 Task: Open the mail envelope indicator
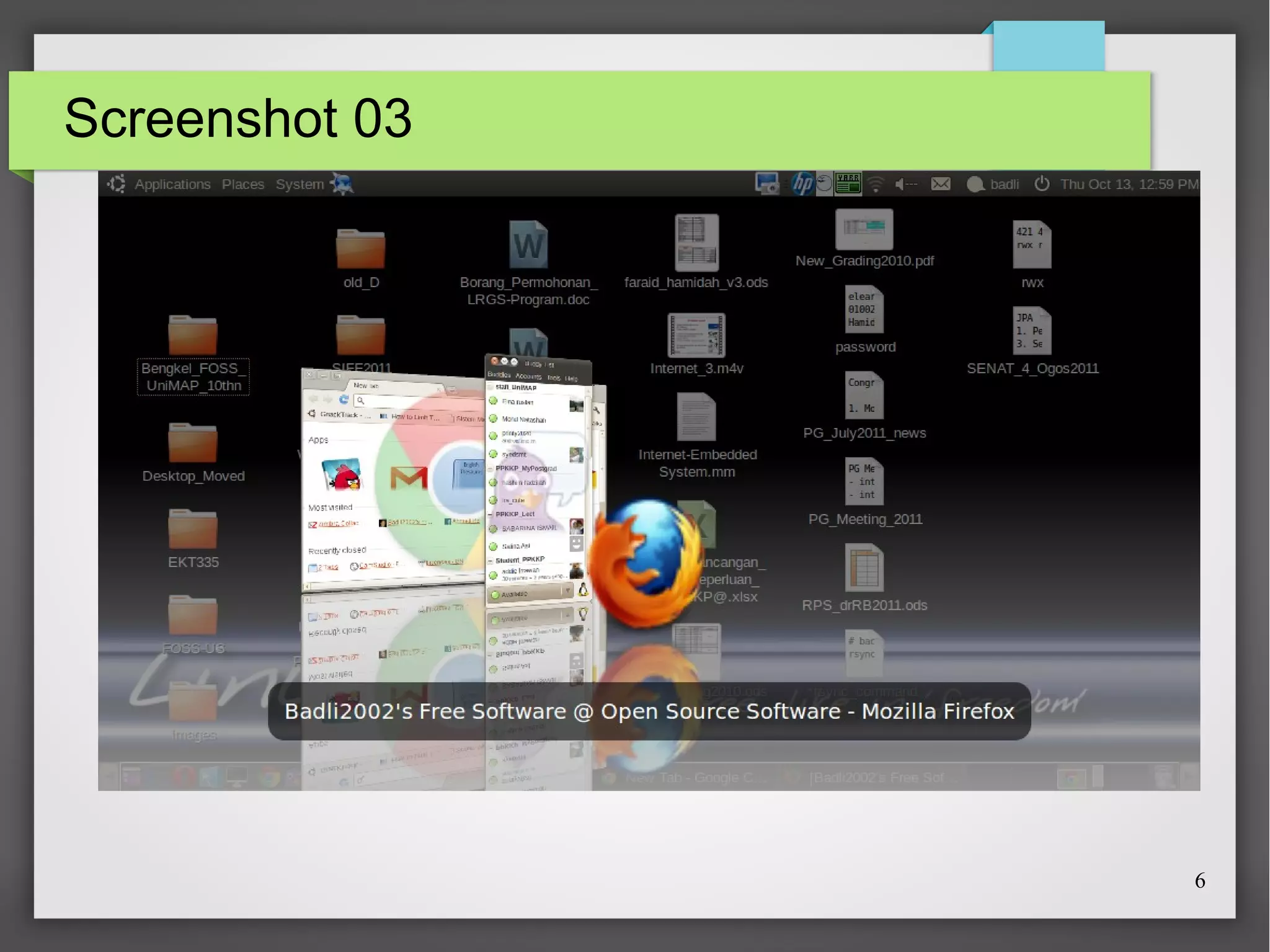tap(940, 184)
